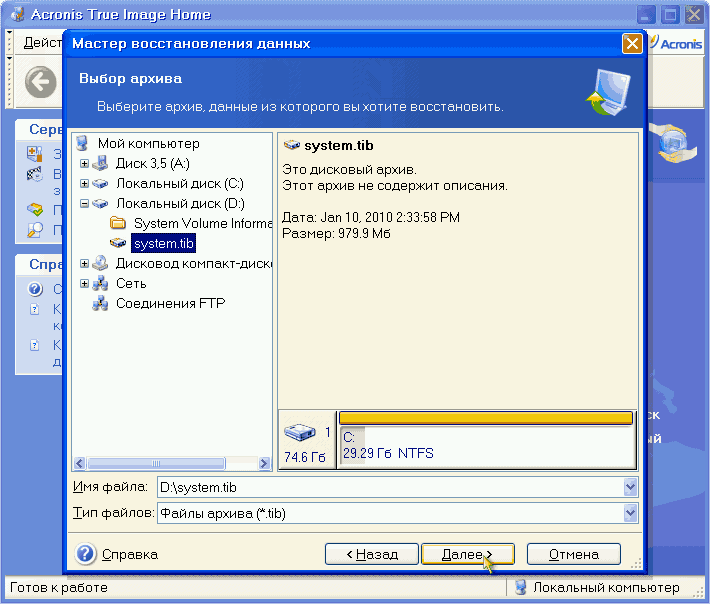Click the Local disk (C:) drive icon
The height and width of the screenshot is (604, 710).
click(100, 183)
